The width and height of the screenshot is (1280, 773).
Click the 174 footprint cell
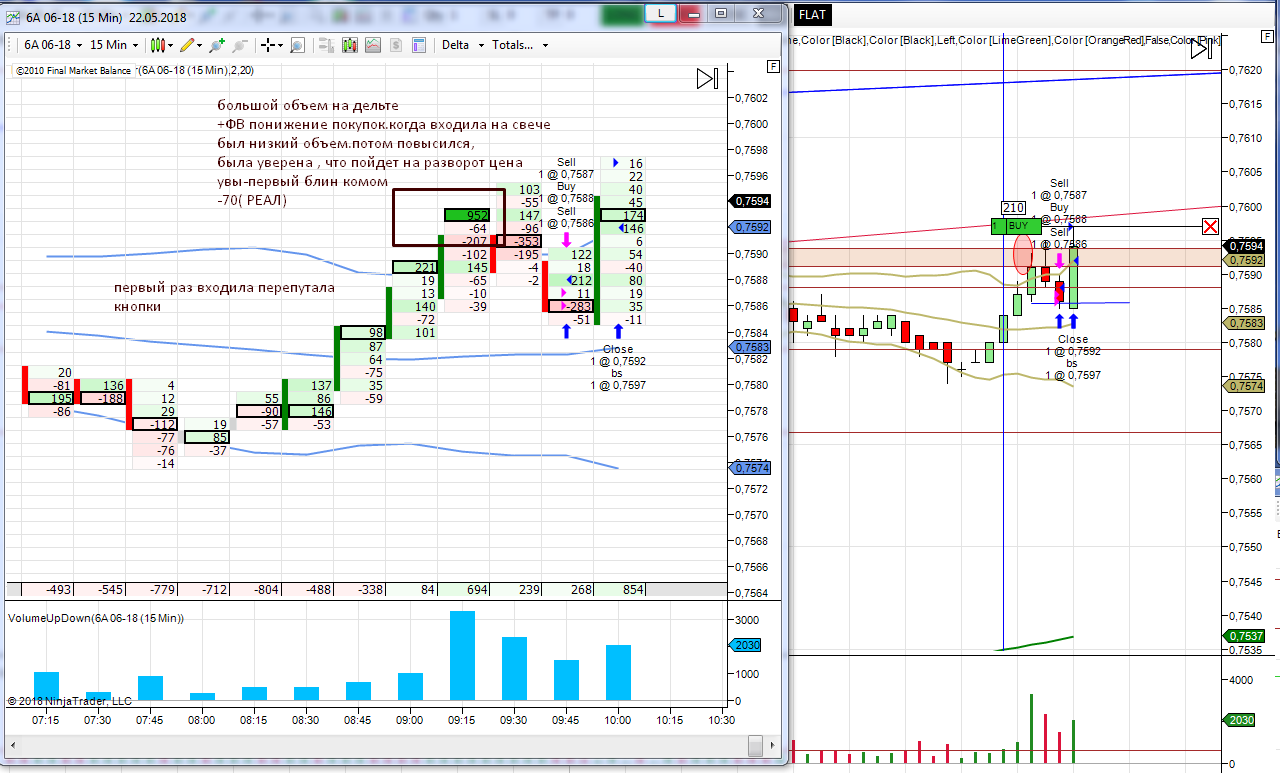(x=624, y=215)
